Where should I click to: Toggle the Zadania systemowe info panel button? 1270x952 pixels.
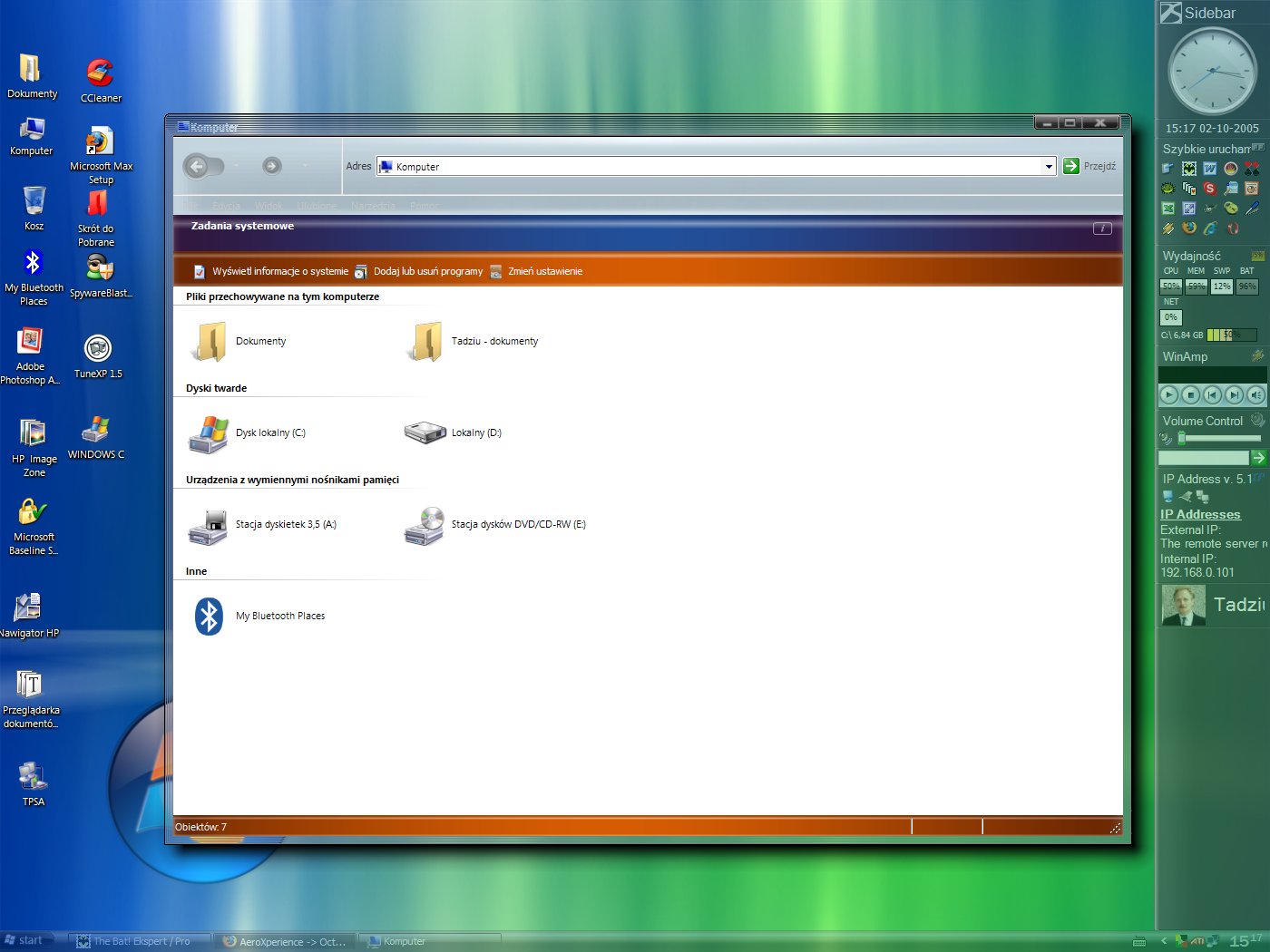coord(1102,228)
